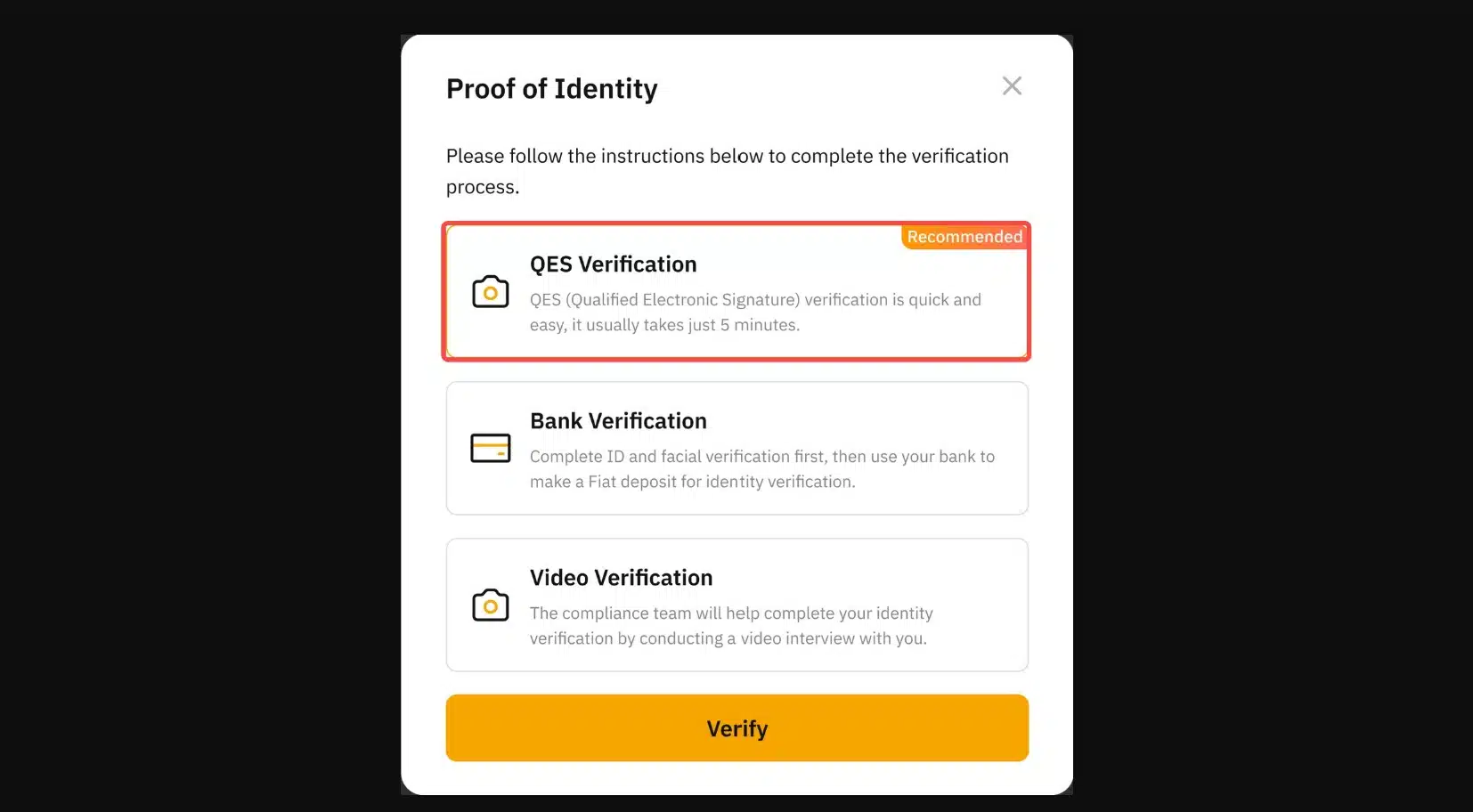This screenshot has width=1473, height=812.
Task: Click the camera icon next to Video Verification
Action: (490, 605)
